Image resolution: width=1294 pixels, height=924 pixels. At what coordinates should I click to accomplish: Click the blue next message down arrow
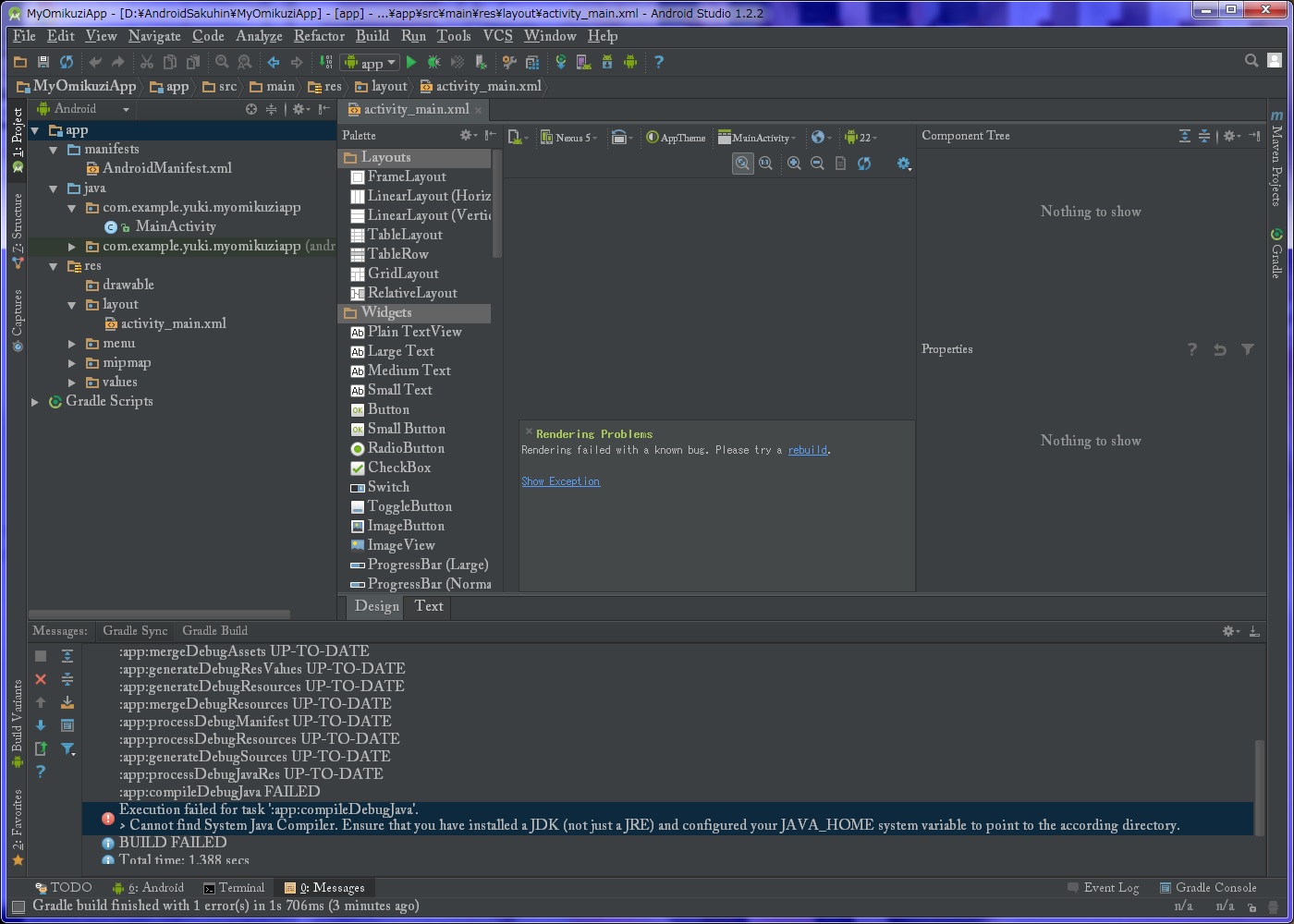(x=41, y=725)
